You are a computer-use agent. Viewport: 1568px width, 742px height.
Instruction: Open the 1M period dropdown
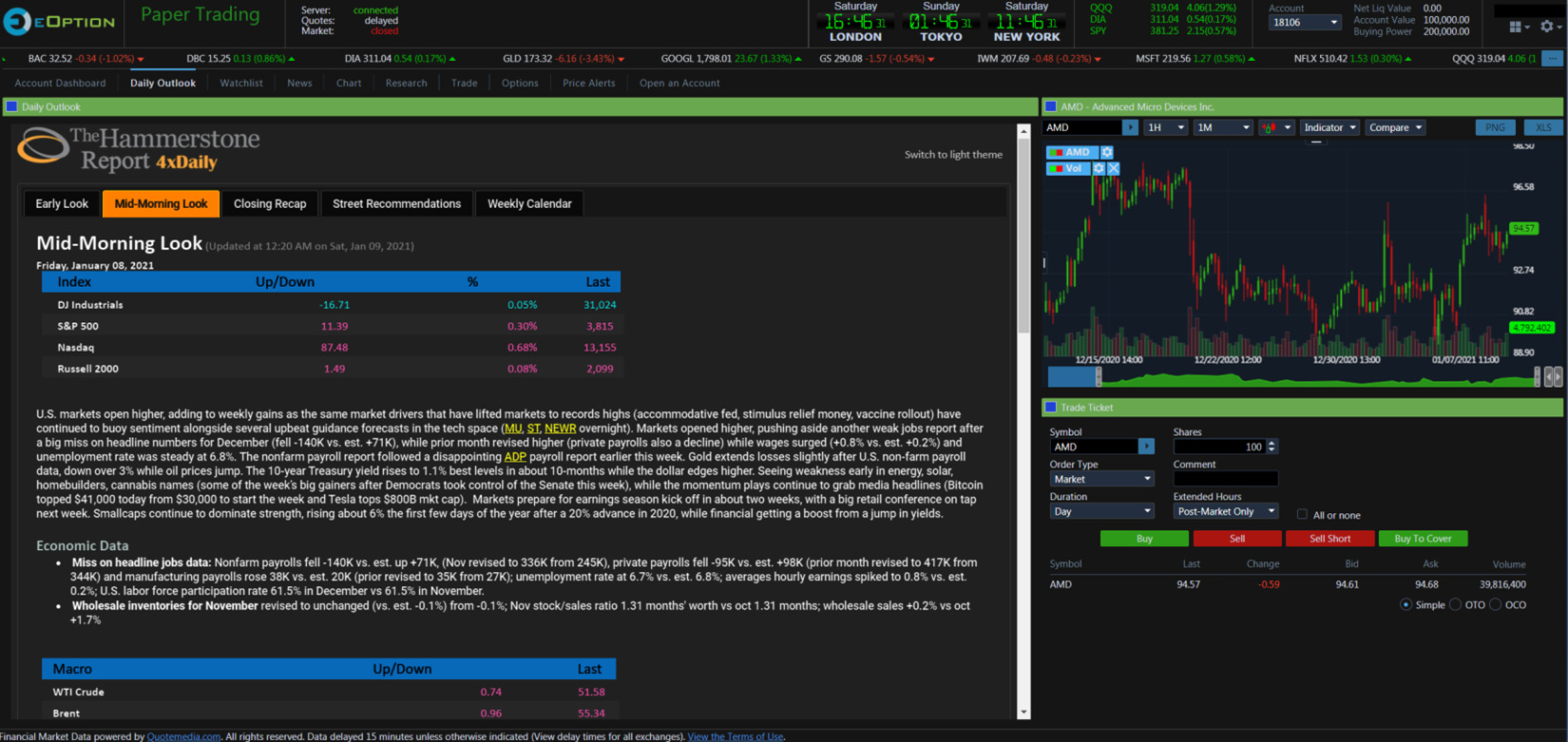click(x=1222, y=127)
